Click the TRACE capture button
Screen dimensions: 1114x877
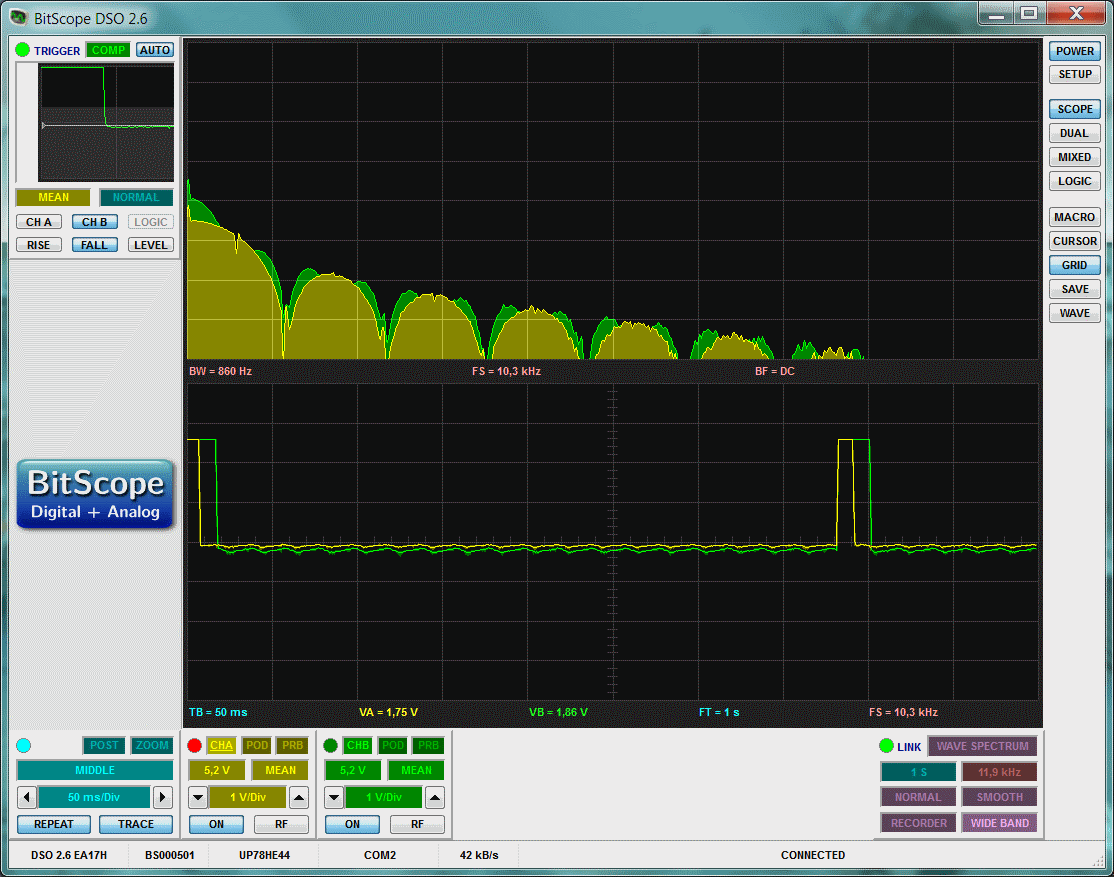[136, 824]
